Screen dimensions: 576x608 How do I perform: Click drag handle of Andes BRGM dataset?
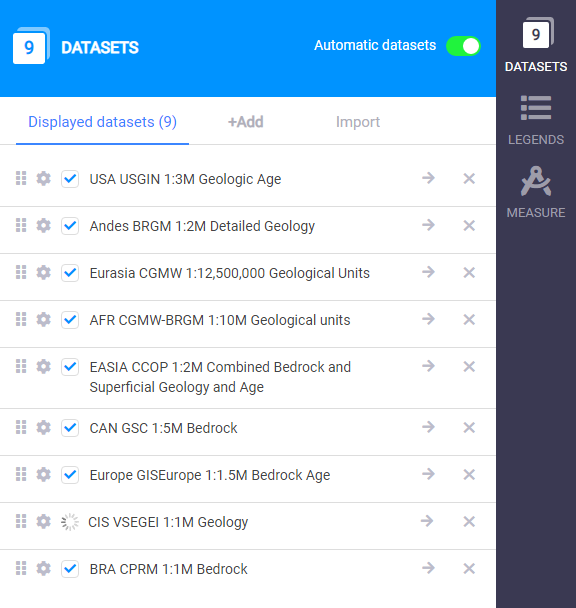click(x=21, y=225)
